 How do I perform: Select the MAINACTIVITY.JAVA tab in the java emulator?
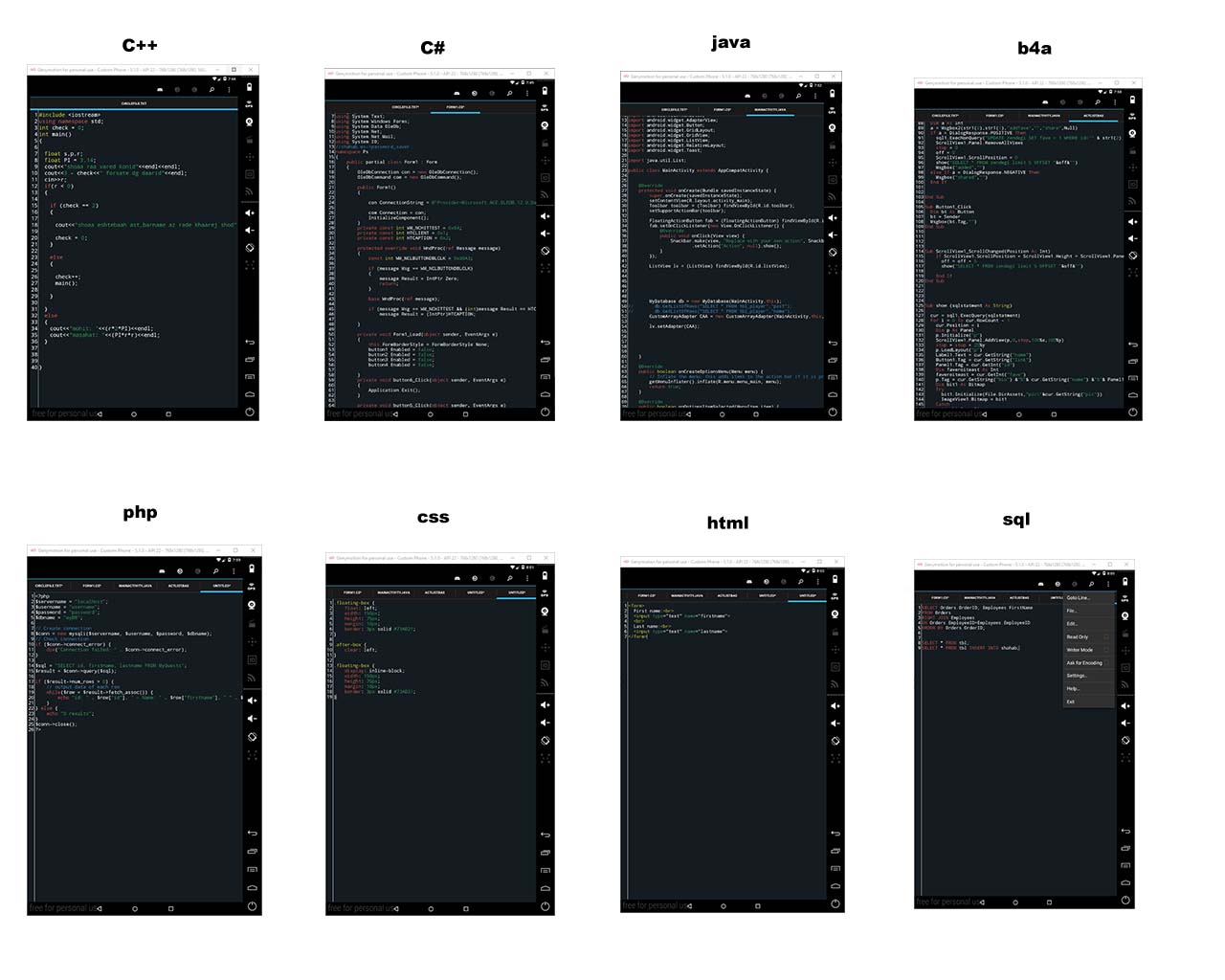770,109
